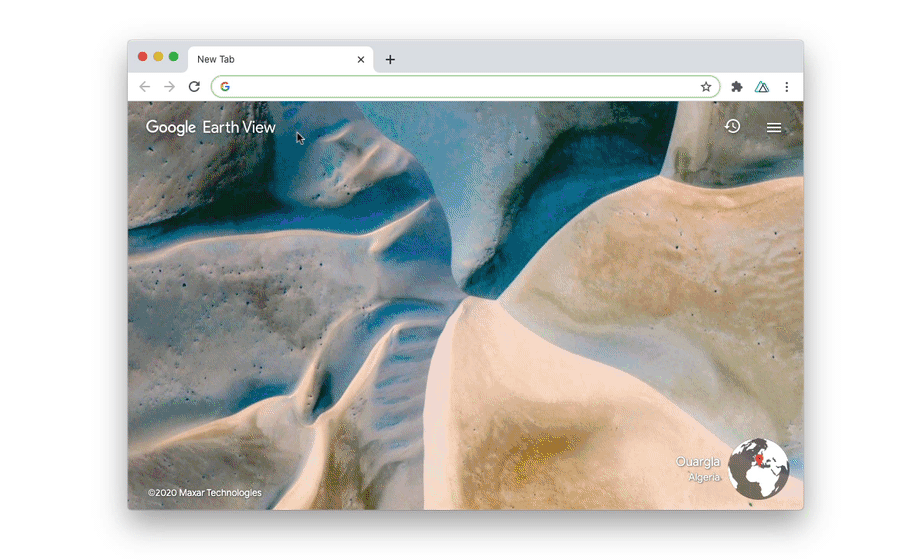Bookmark this page with the star icon
Viewport: 912px width, 560px height.
click(x=706, y=87)
